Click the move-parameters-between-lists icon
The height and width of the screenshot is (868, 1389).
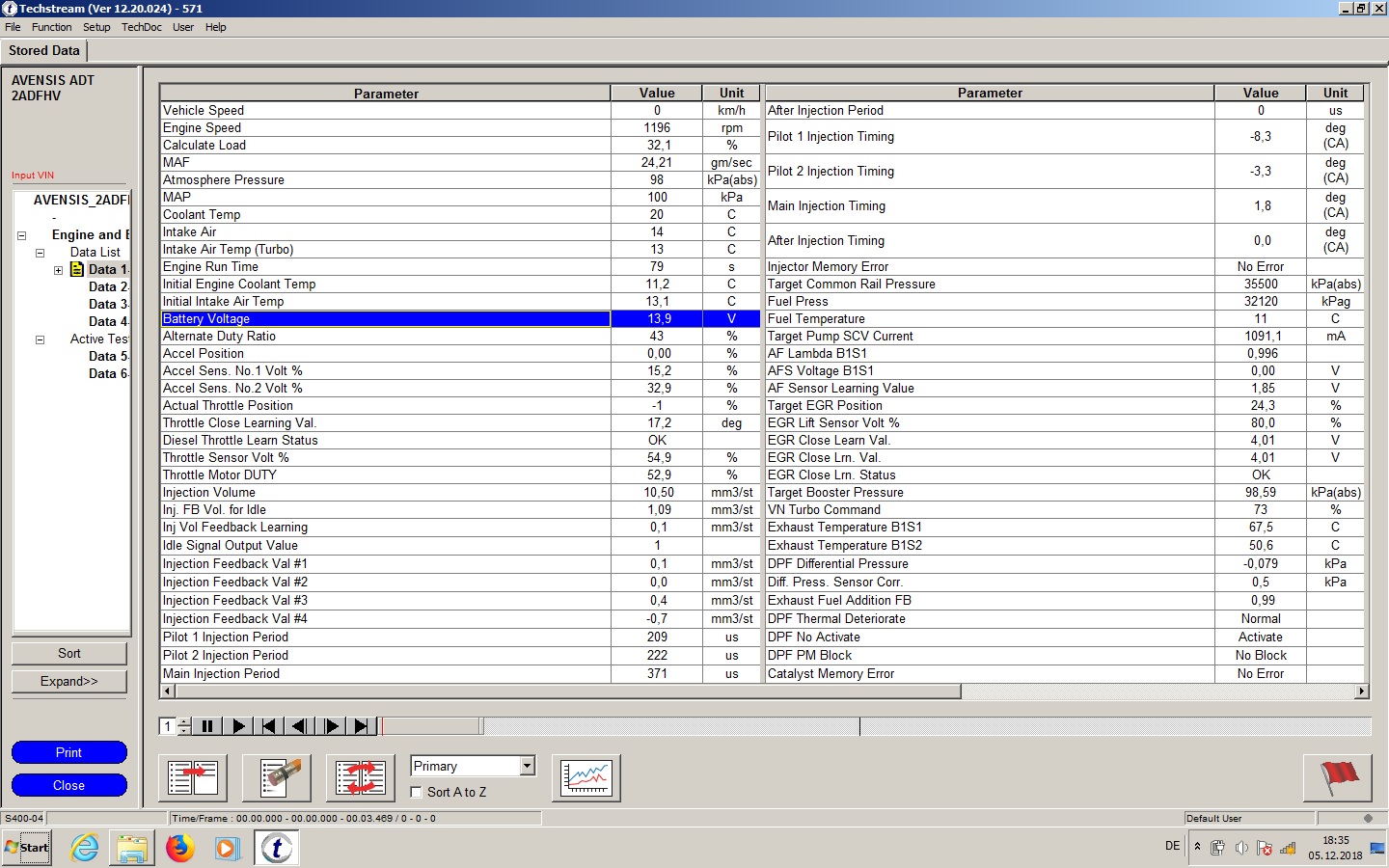click(x=193, y=777)
